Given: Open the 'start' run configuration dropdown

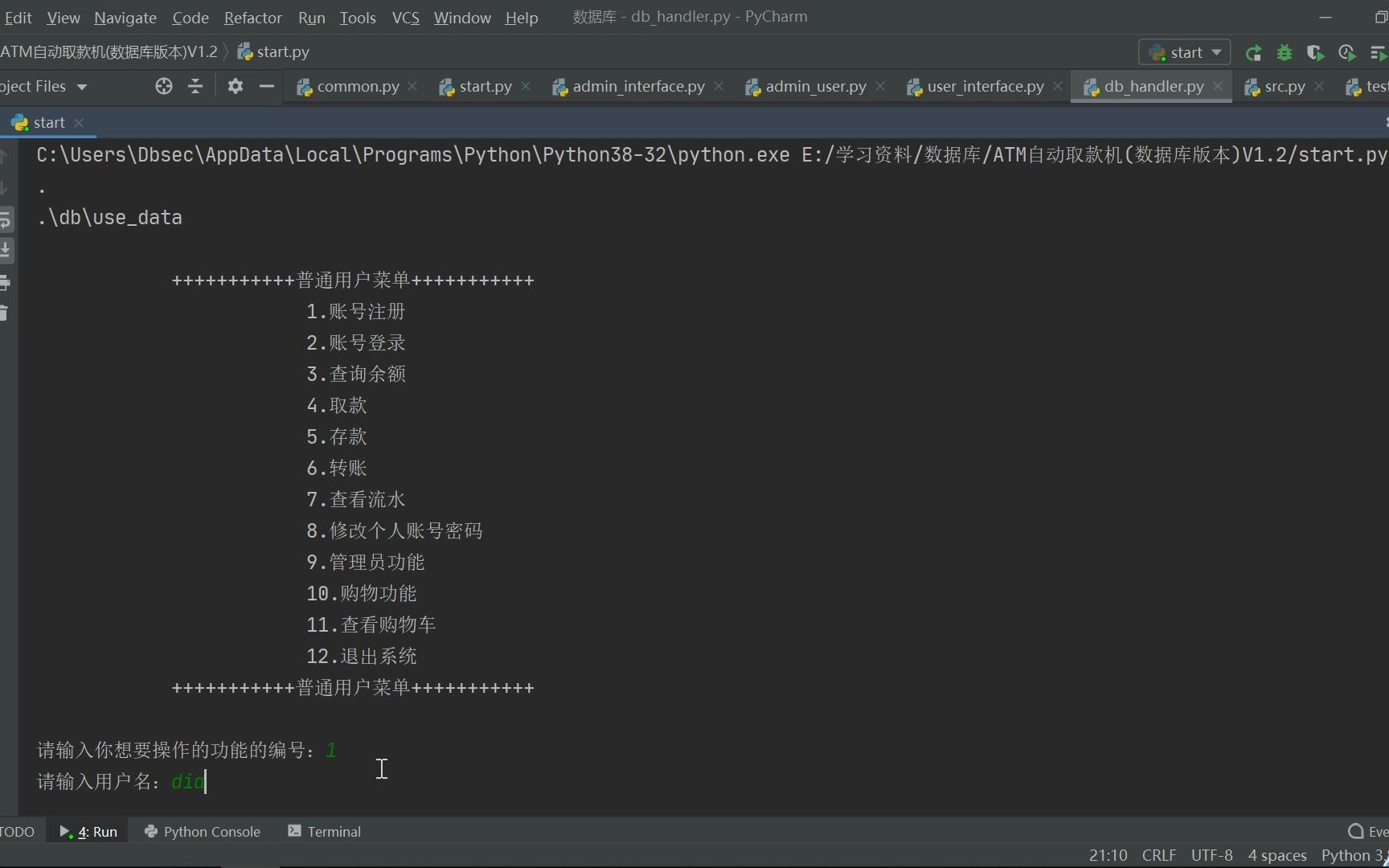Looking at the screenshot, I should pyautogui.click(x=1185, y=53).
